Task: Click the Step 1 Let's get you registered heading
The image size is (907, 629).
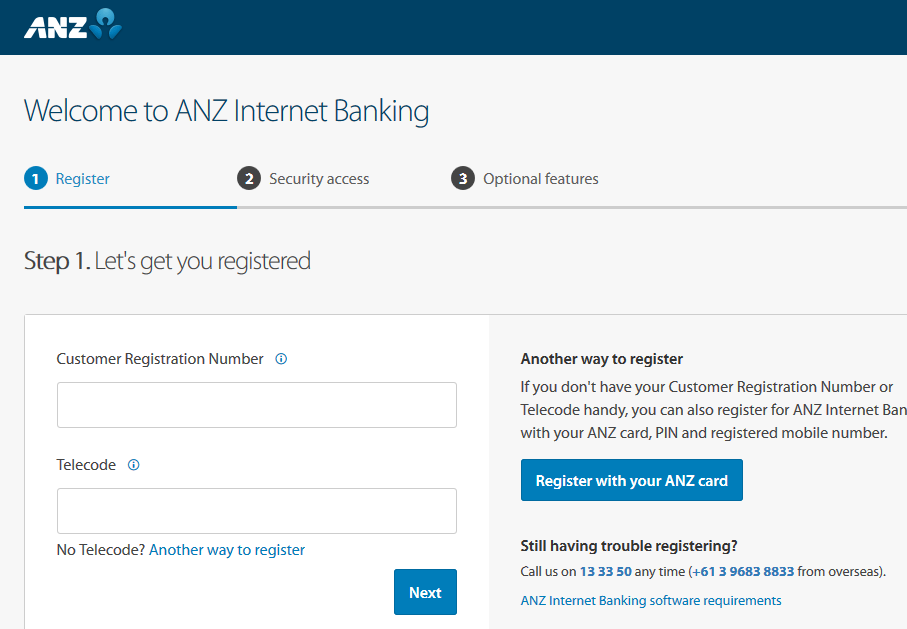Action: point(167,262)
